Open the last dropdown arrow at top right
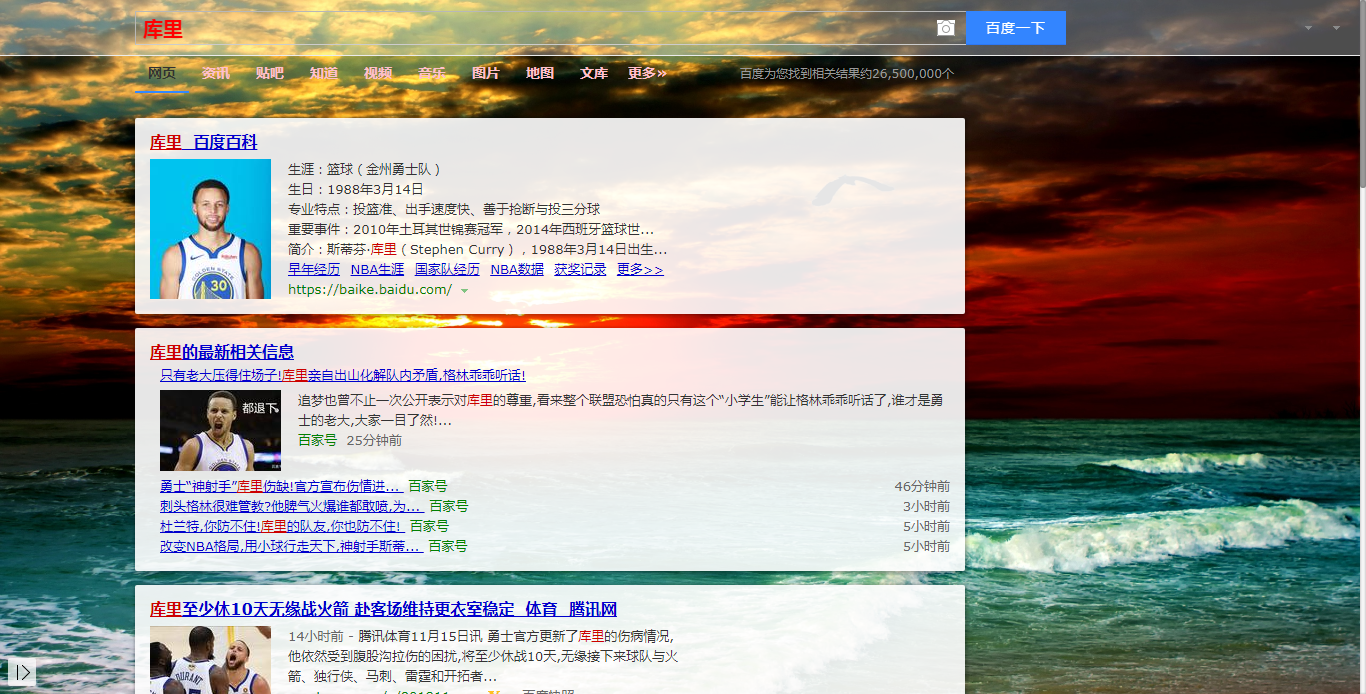1366x694 pixels. tap(1336, 27)
